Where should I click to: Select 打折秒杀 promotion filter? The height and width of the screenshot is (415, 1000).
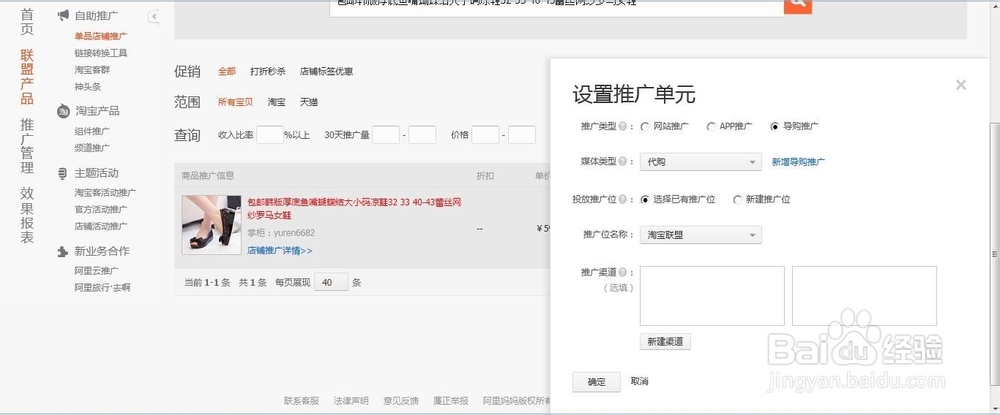[268, 71]
